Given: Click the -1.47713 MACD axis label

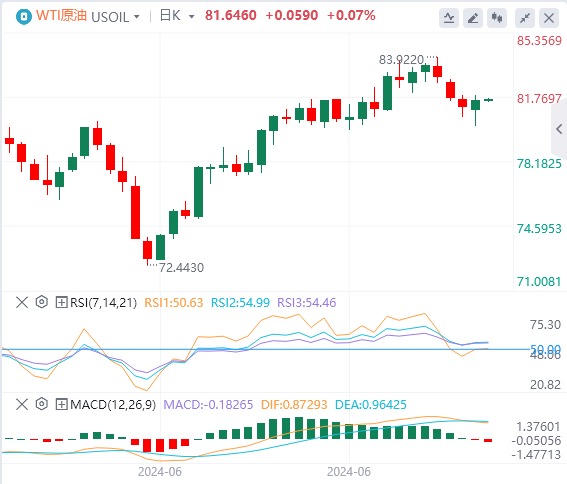Looking at the screenshot, I should coord(536,454).
